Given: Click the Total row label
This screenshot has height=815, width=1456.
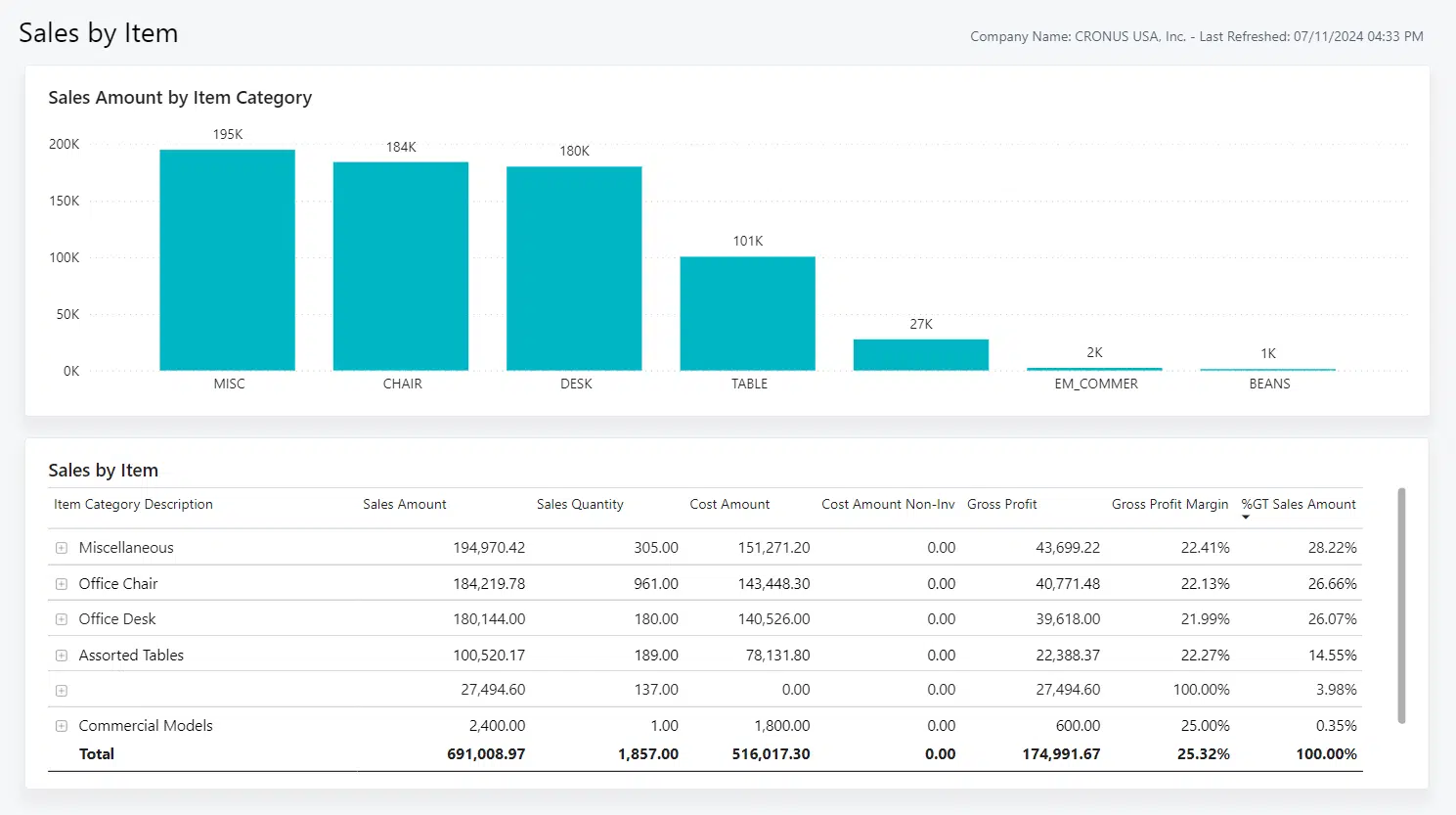Looking at the screenshot, I should point(97,754).
